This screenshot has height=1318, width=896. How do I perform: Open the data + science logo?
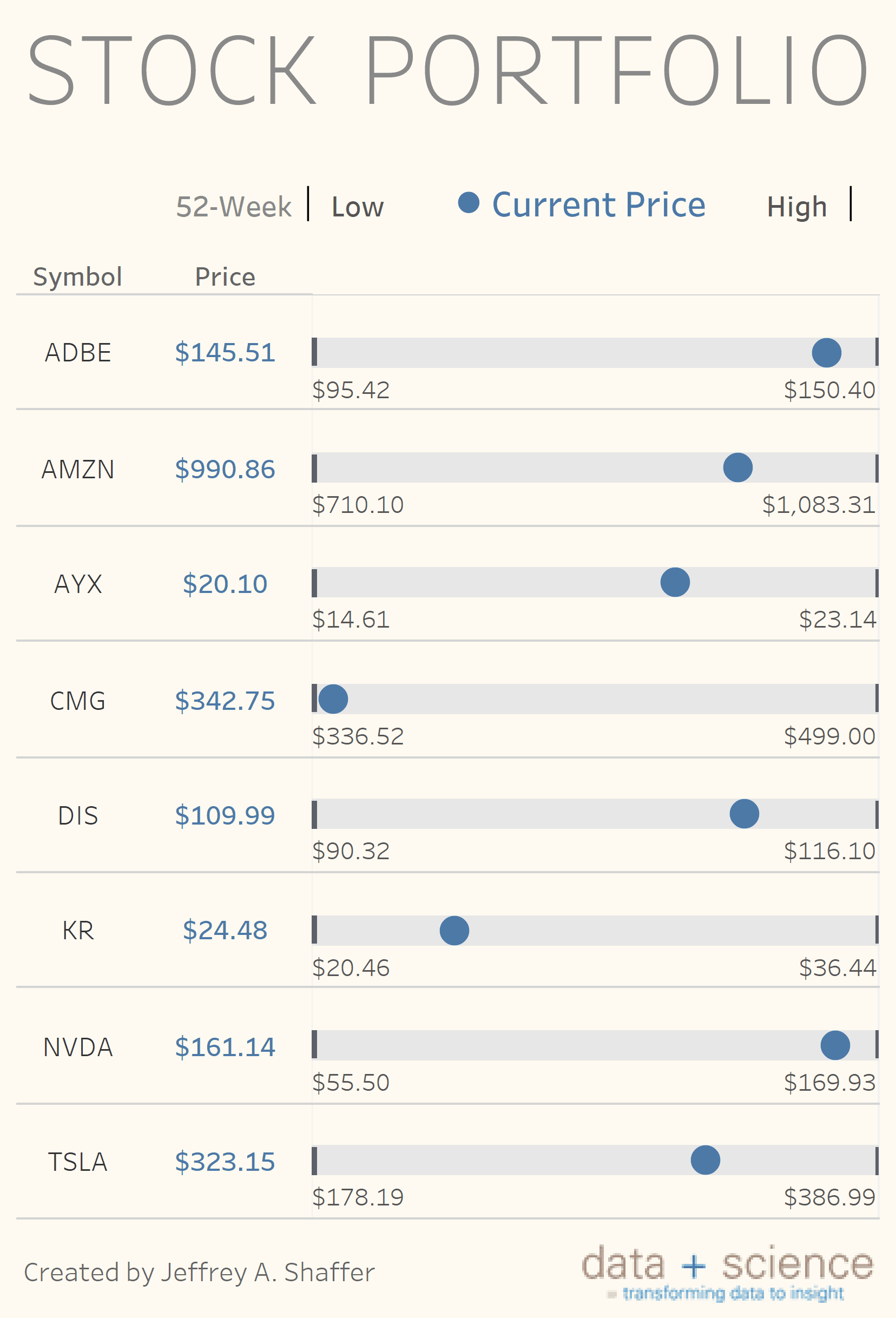click(728, 1271)
